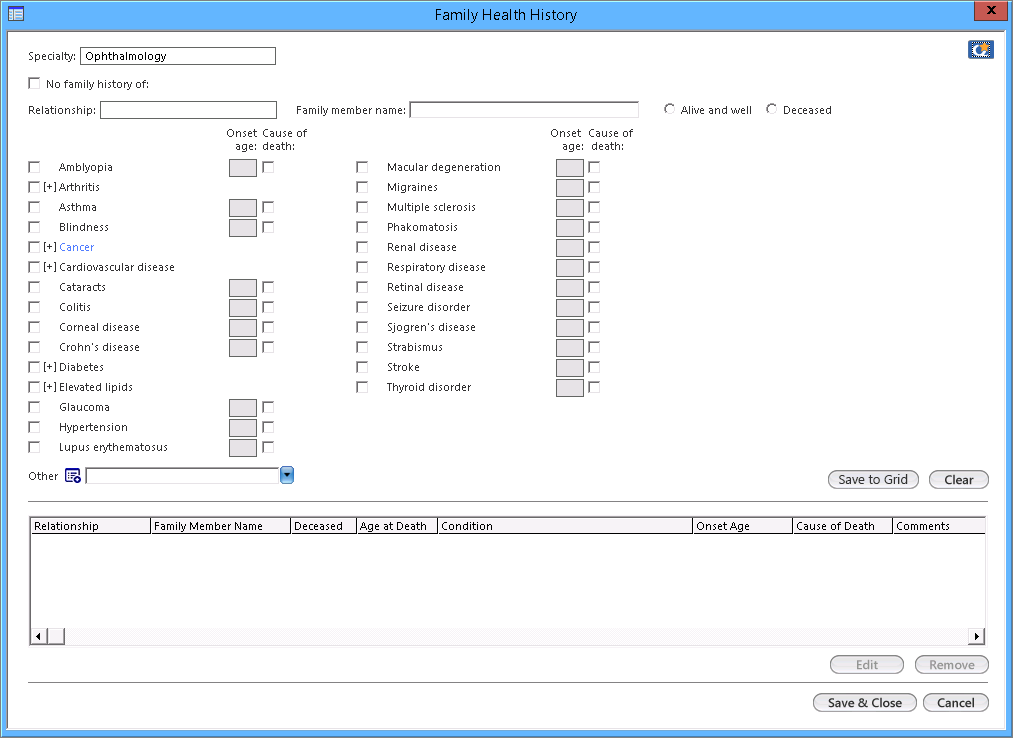
Task: Tick the Colitis checkbox
Action: pos(34,307)
